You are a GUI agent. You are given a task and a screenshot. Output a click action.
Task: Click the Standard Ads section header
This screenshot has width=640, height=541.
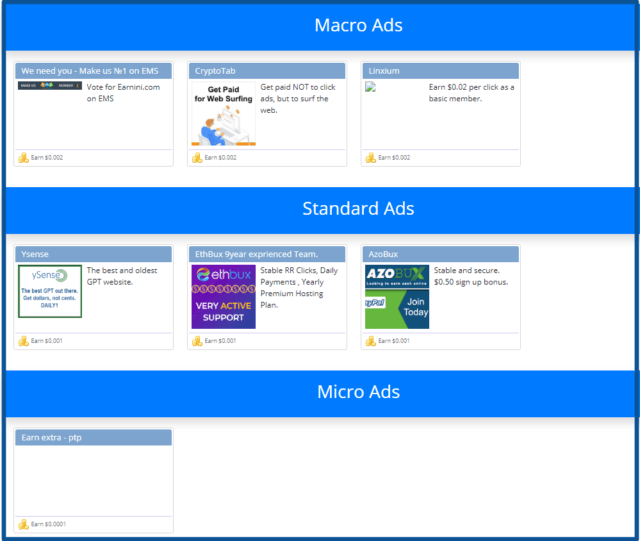[358, 209]
